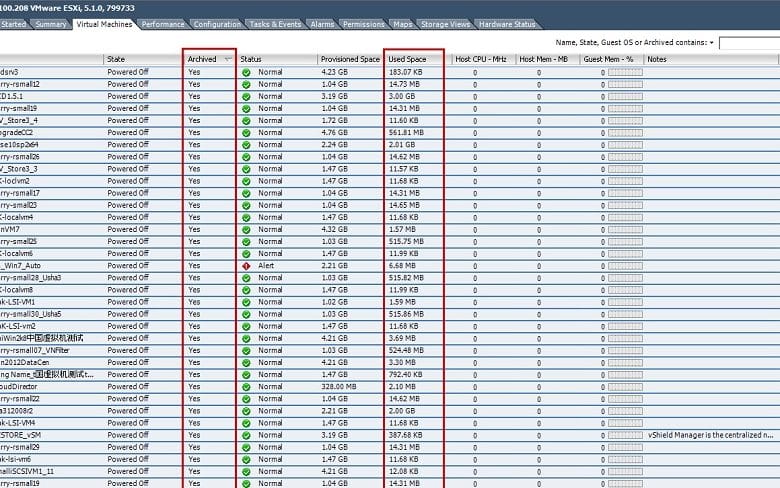Click the Normal status icon for STORE_vSM
Viewport: 780px width, 488px height.
246,435
